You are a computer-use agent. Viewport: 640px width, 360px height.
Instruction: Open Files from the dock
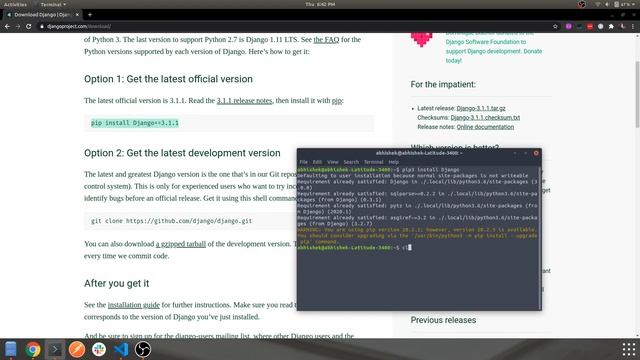(x=11, y=349)
